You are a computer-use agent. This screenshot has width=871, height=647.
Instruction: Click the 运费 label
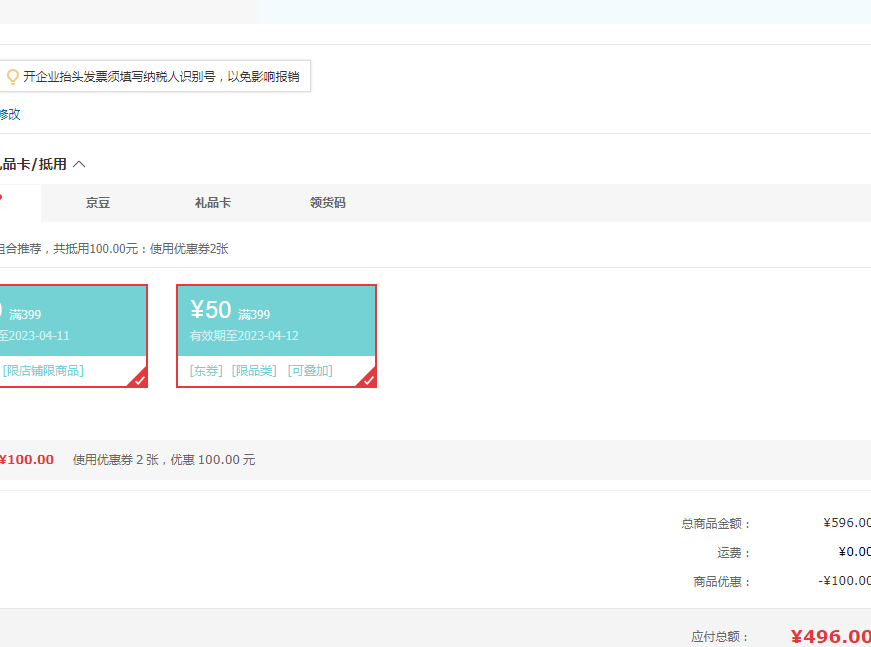(x=734, y=553)
